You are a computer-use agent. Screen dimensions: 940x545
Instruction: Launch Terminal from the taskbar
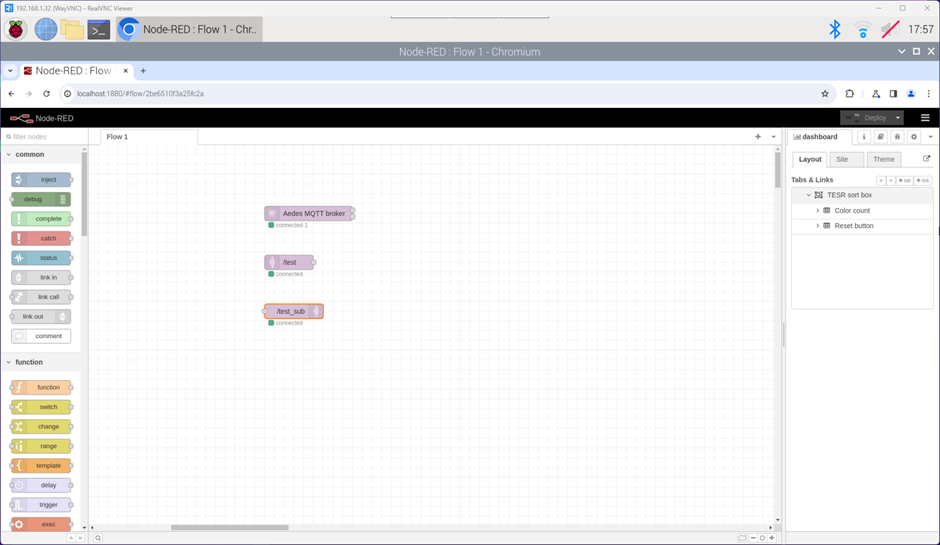[x=98, y=30]
